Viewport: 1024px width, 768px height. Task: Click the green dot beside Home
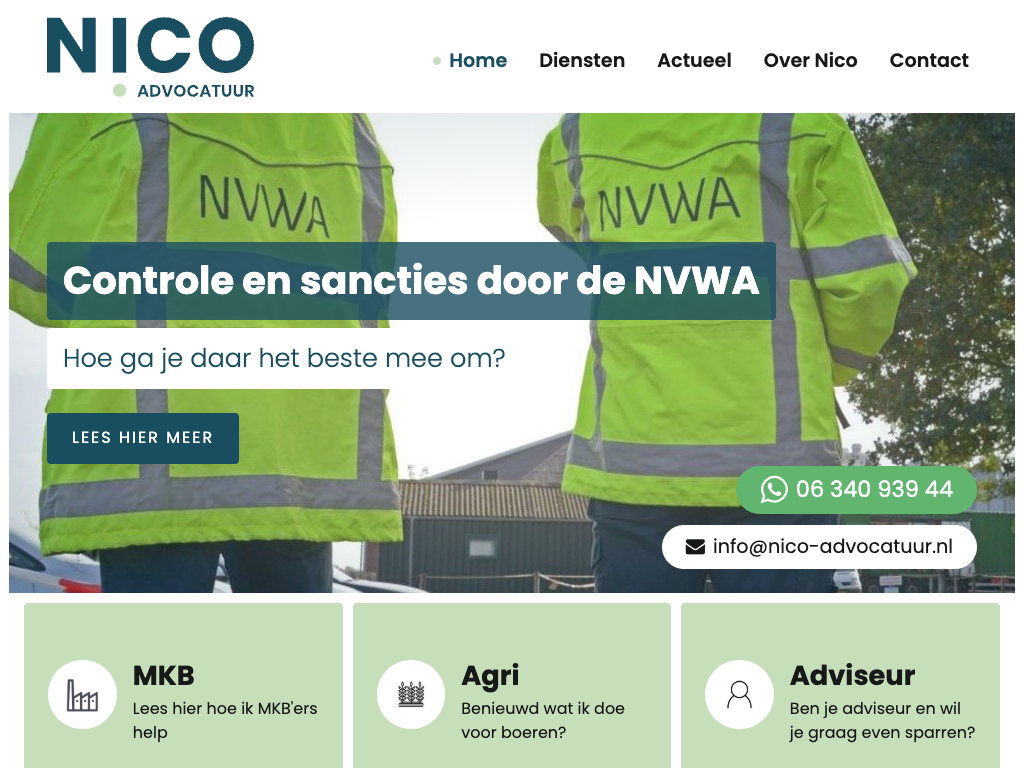point(437,61)
